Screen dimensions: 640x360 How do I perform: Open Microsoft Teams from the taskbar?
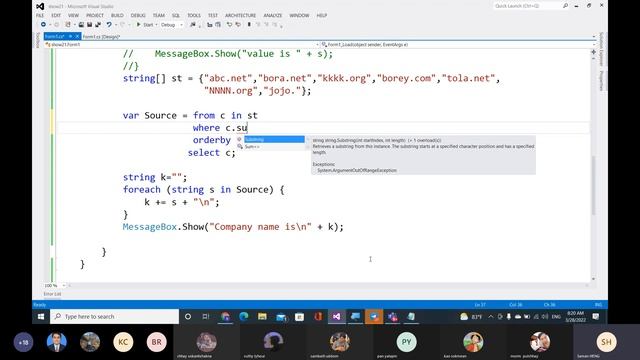tap(392, 317)
